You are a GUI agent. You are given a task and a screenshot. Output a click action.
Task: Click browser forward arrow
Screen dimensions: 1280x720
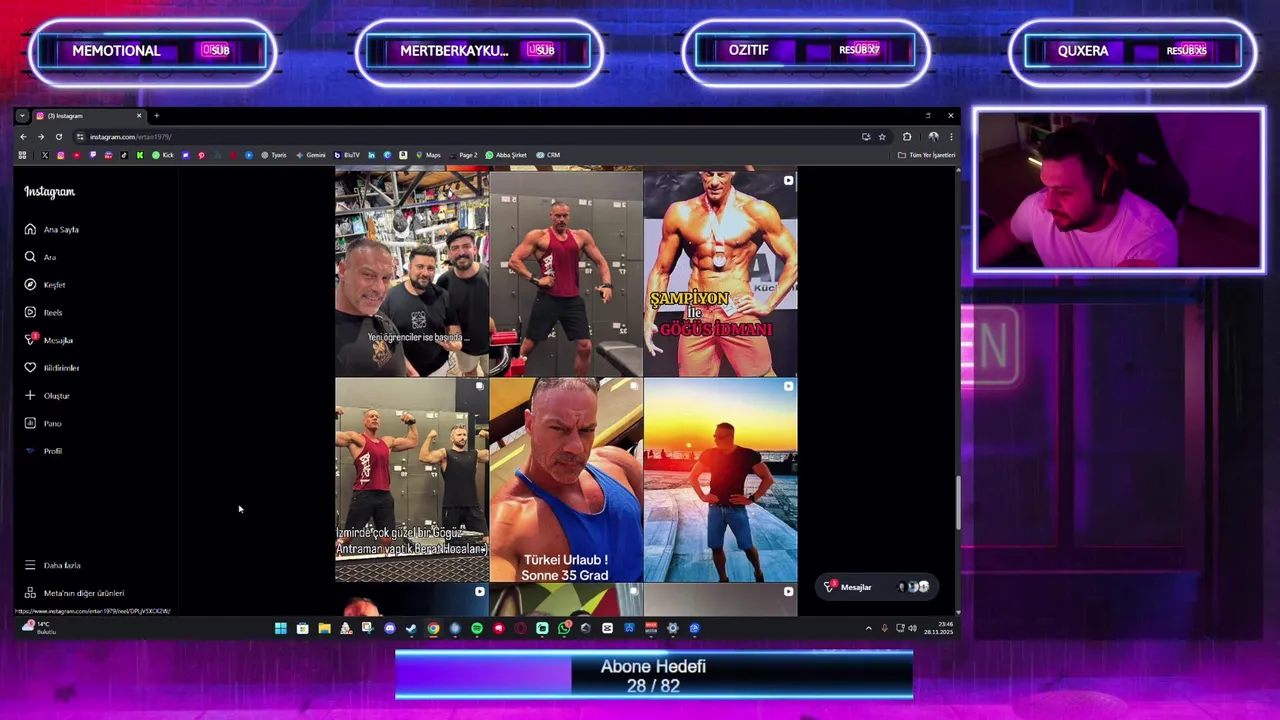tap(41, 136)
